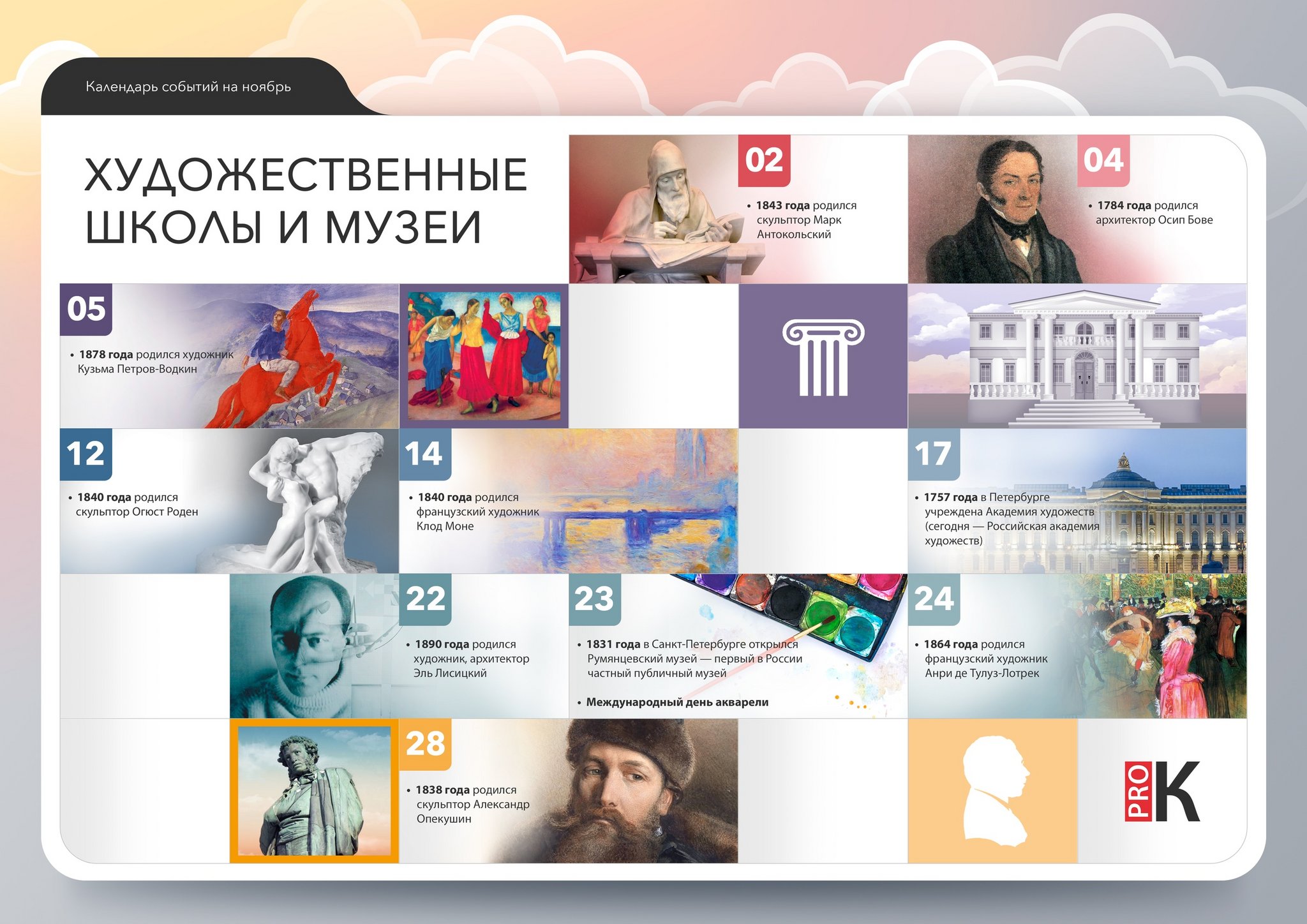The width and height of the screenshot is (1307, 924).
Task: Click the header Календарь событий на ноябрь
Action: point(188,86)
